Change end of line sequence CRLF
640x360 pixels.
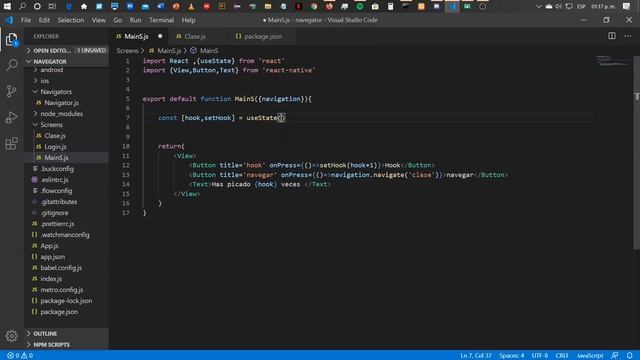coord(562,356)
